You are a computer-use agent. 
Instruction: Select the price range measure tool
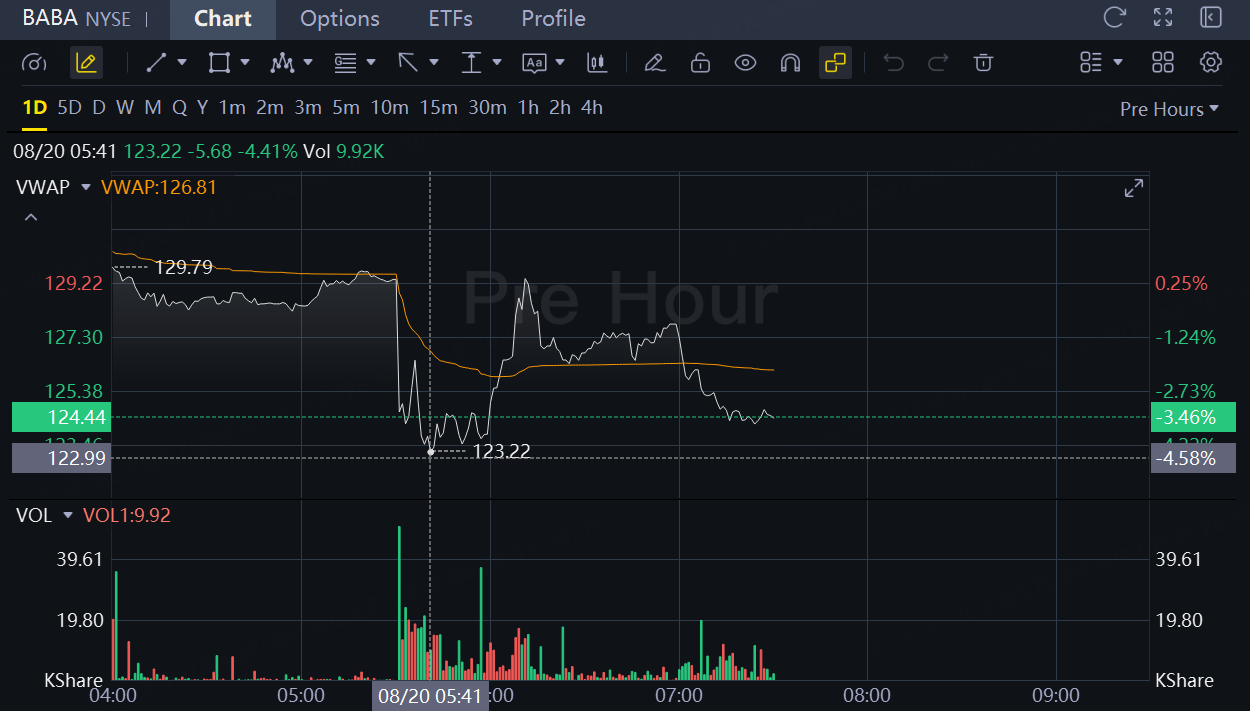tap(471, 63)
